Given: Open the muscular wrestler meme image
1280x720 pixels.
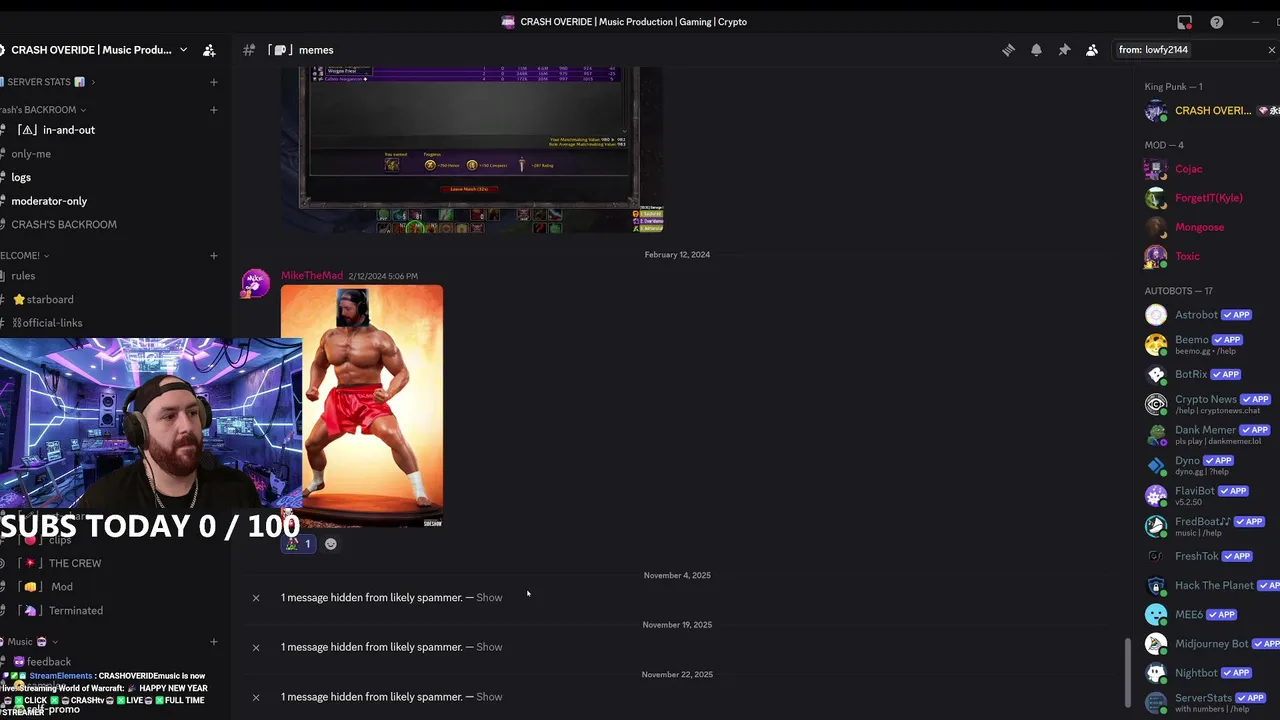Looking at the screenshot, I should point(362,406).
